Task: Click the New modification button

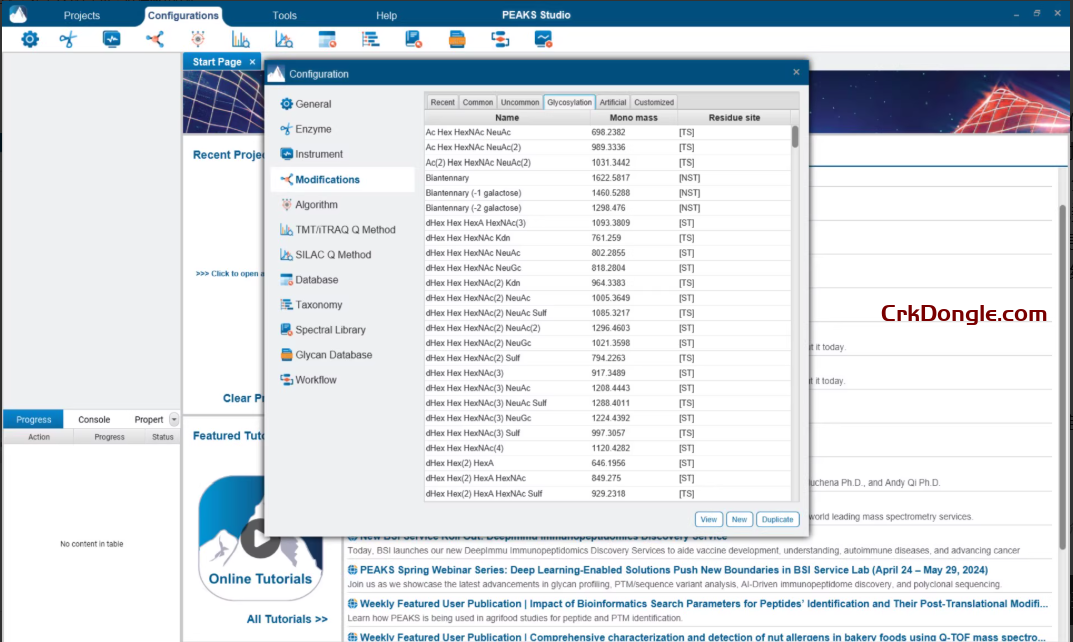Action: [x=739, y=519]
